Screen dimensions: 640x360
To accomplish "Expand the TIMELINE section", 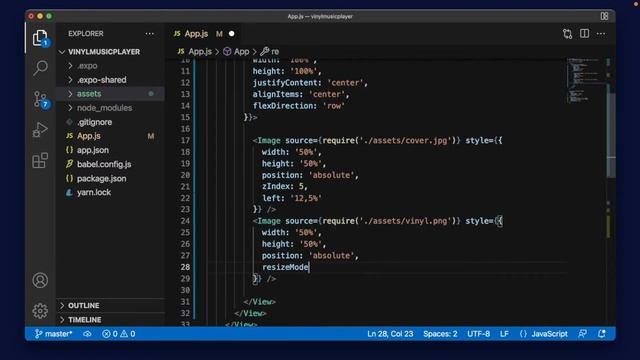I will pos(111,320).
